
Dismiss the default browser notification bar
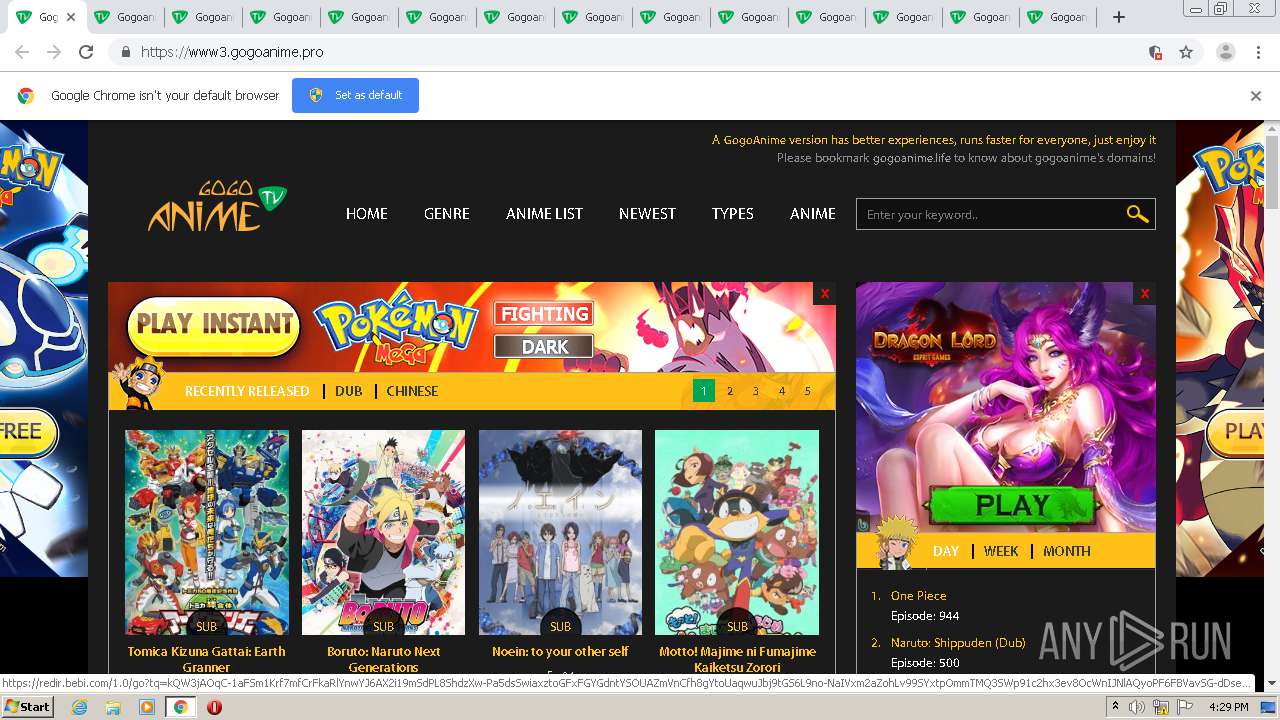coord(1256,96)
